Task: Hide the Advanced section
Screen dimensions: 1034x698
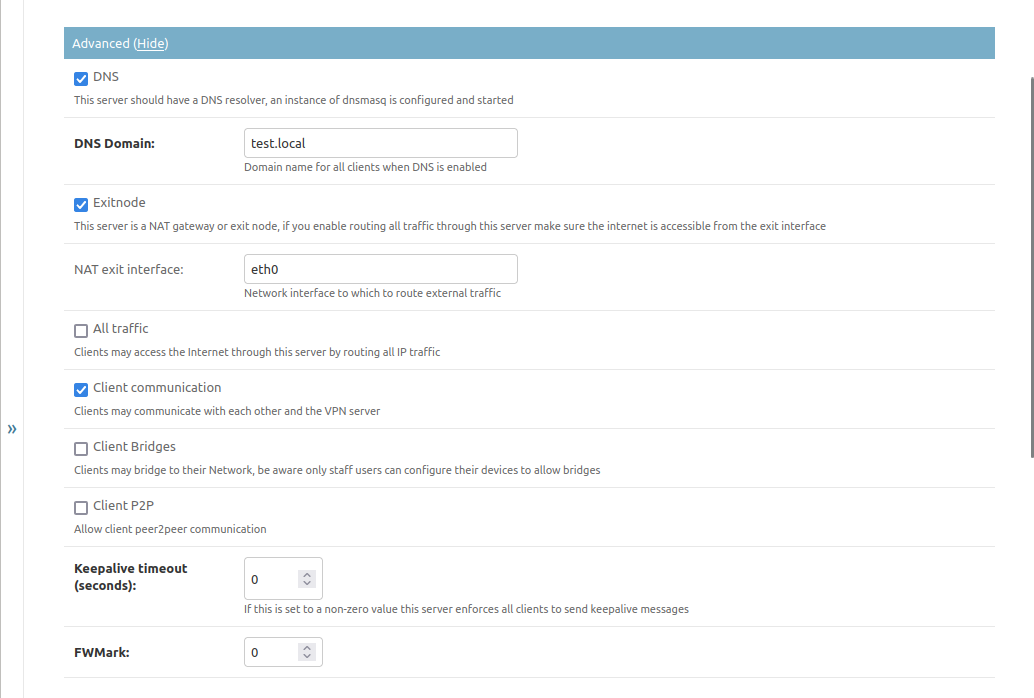Action: click(x=151, y=44)
